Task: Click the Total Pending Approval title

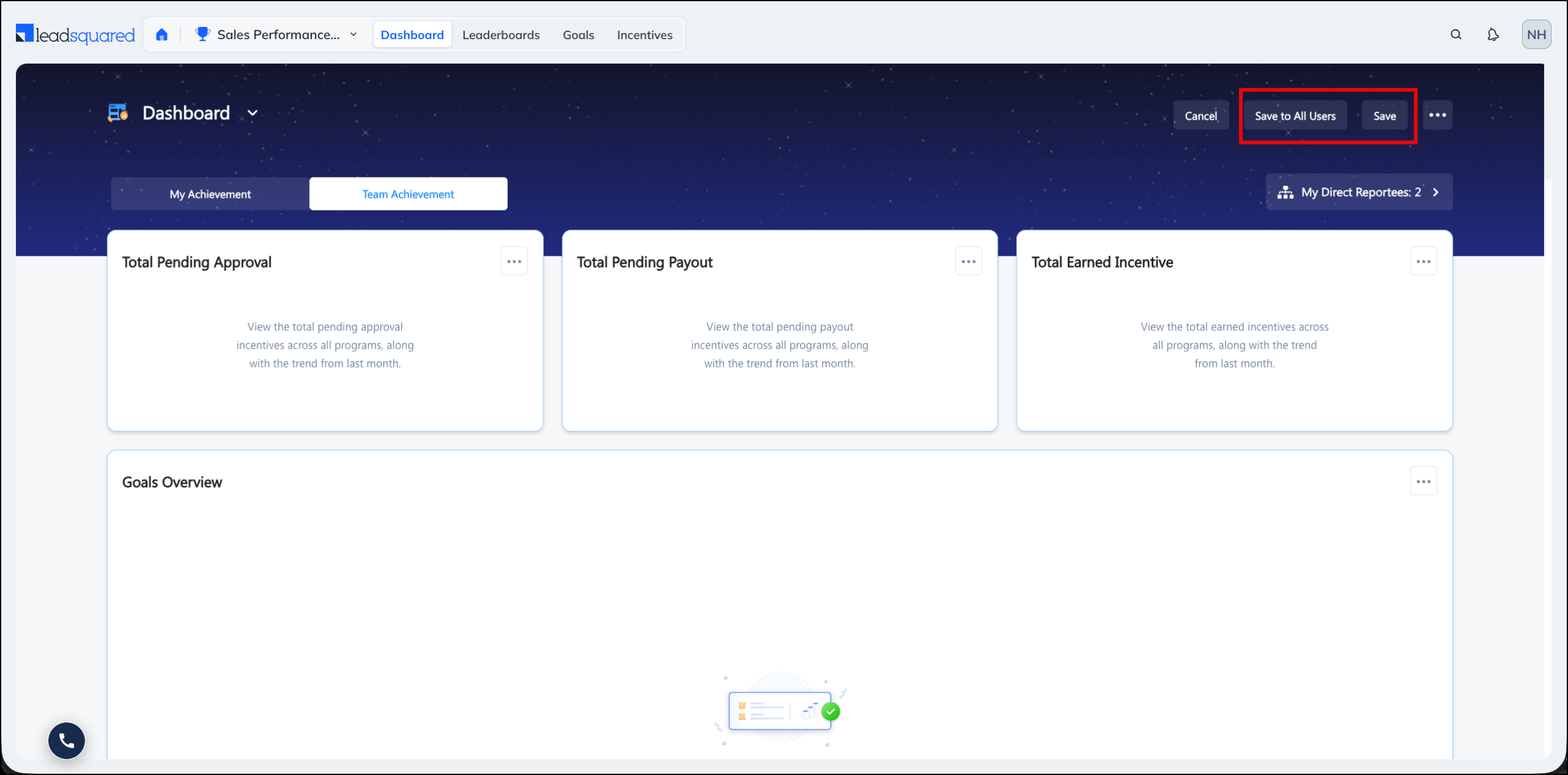Action: pyautogui.click(x=197, y=262)
